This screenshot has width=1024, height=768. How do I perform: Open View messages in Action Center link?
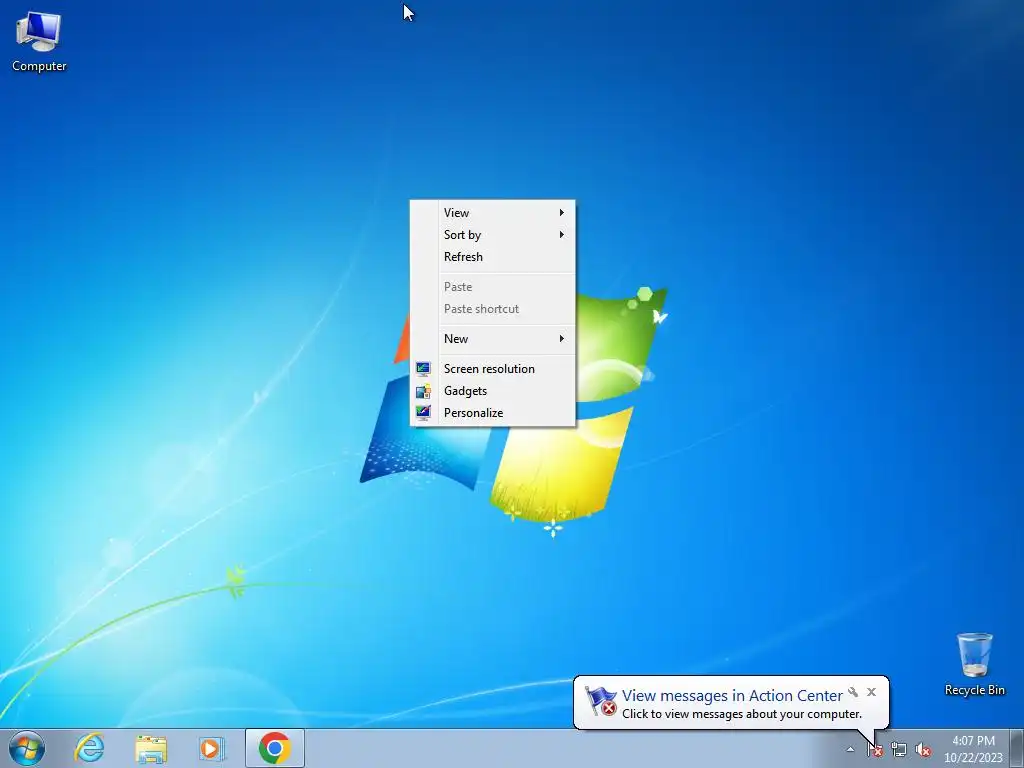(x=732, y=696)
